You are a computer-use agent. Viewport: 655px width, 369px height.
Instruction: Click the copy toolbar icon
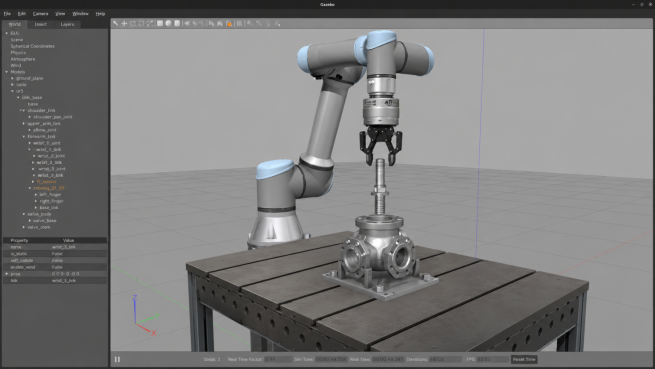click(212, 23)
